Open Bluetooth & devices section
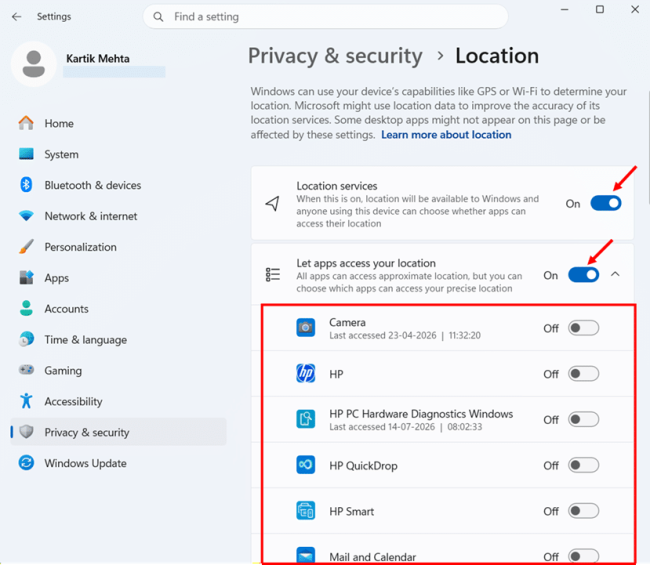 [x=118, y=185]
